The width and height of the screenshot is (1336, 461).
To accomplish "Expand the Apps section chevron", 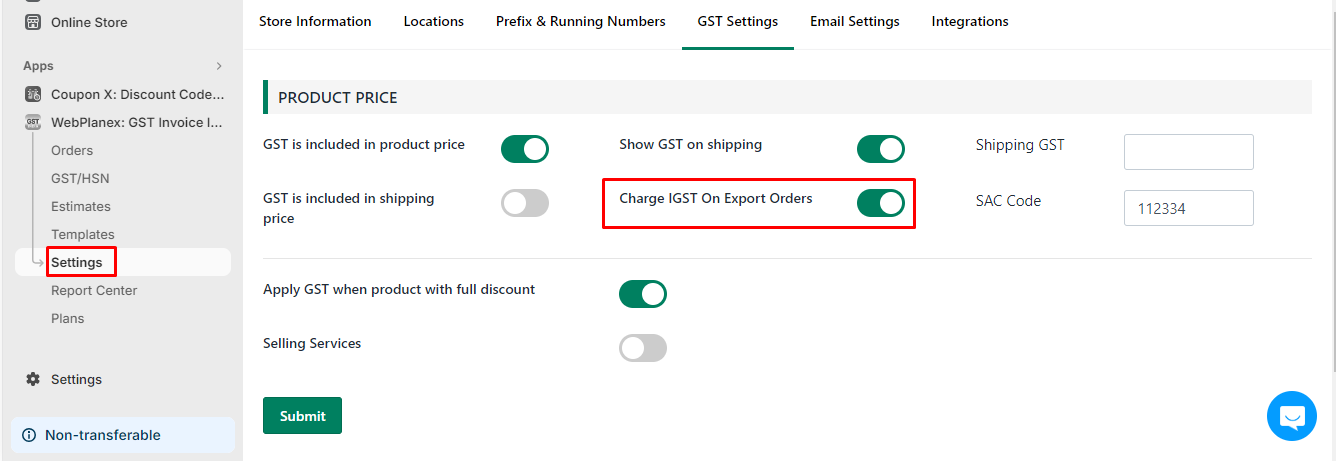I will 219,66.
